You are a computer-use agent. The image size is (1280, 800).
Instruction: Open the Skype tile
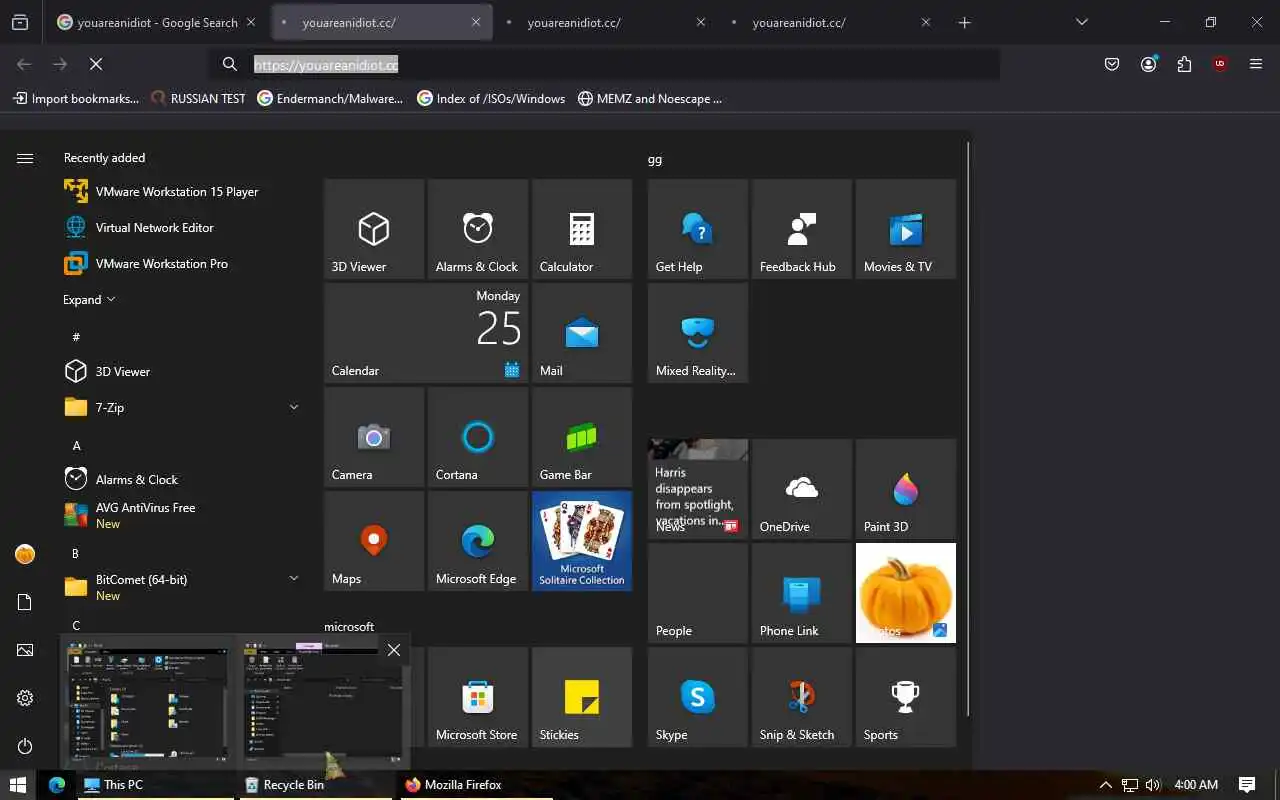tap(698, 697)
